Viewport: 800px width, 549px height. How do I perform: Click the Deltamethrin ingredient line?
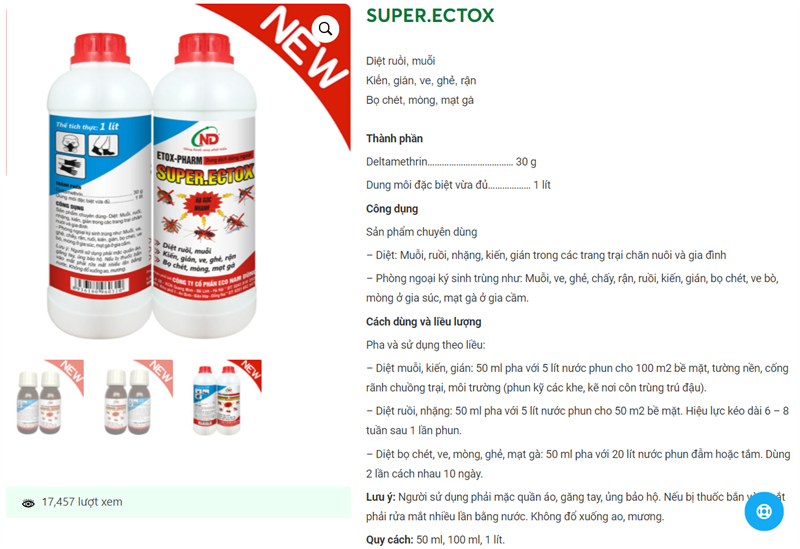point(451,162)
